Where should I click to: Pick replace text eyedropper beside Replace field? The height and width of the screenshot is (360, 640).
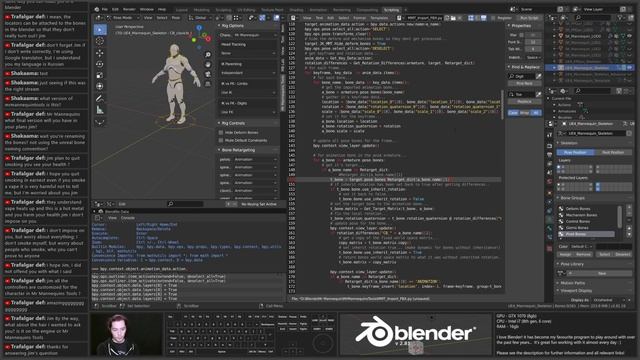click(538, 94)
